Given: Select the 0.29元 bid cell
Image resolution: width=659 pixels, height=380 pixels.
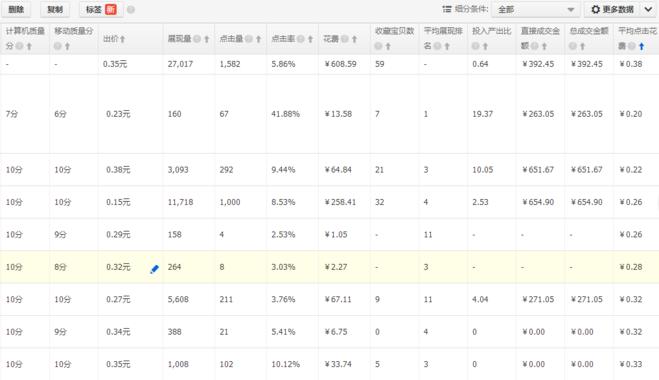Looking at the screenshot, I should (x=118, y=235).
